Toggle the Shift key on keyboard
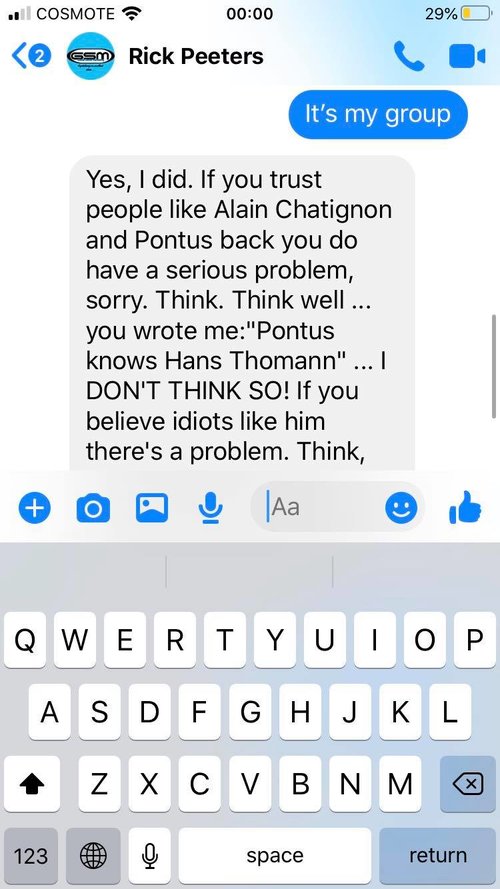The image size is (500, 889). [x=32, y=784]
